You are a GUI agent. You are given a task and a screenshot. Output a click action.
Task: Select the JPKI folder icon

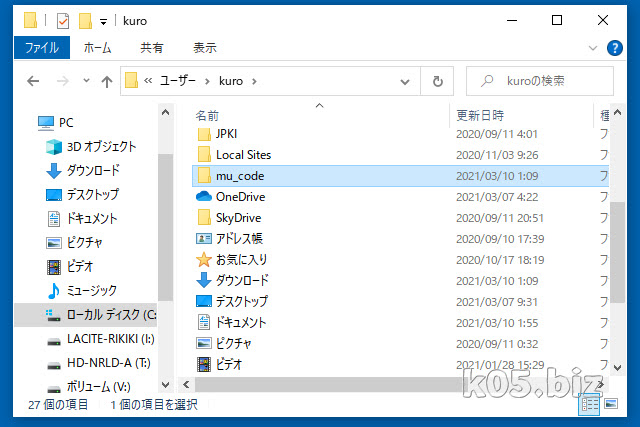[x=204, y=134]
